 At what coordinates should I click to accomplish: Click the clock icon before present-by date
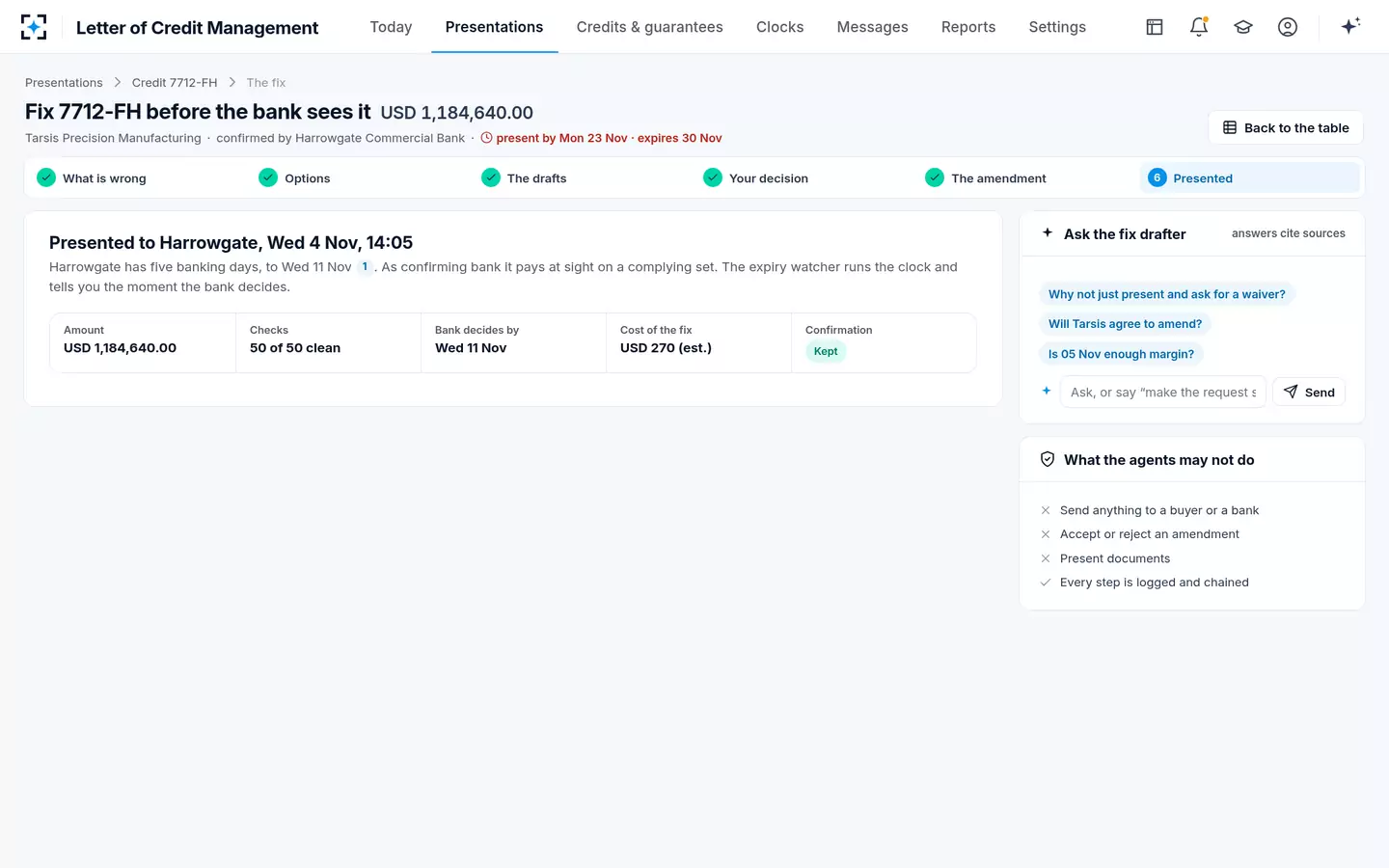coord(487,138)
